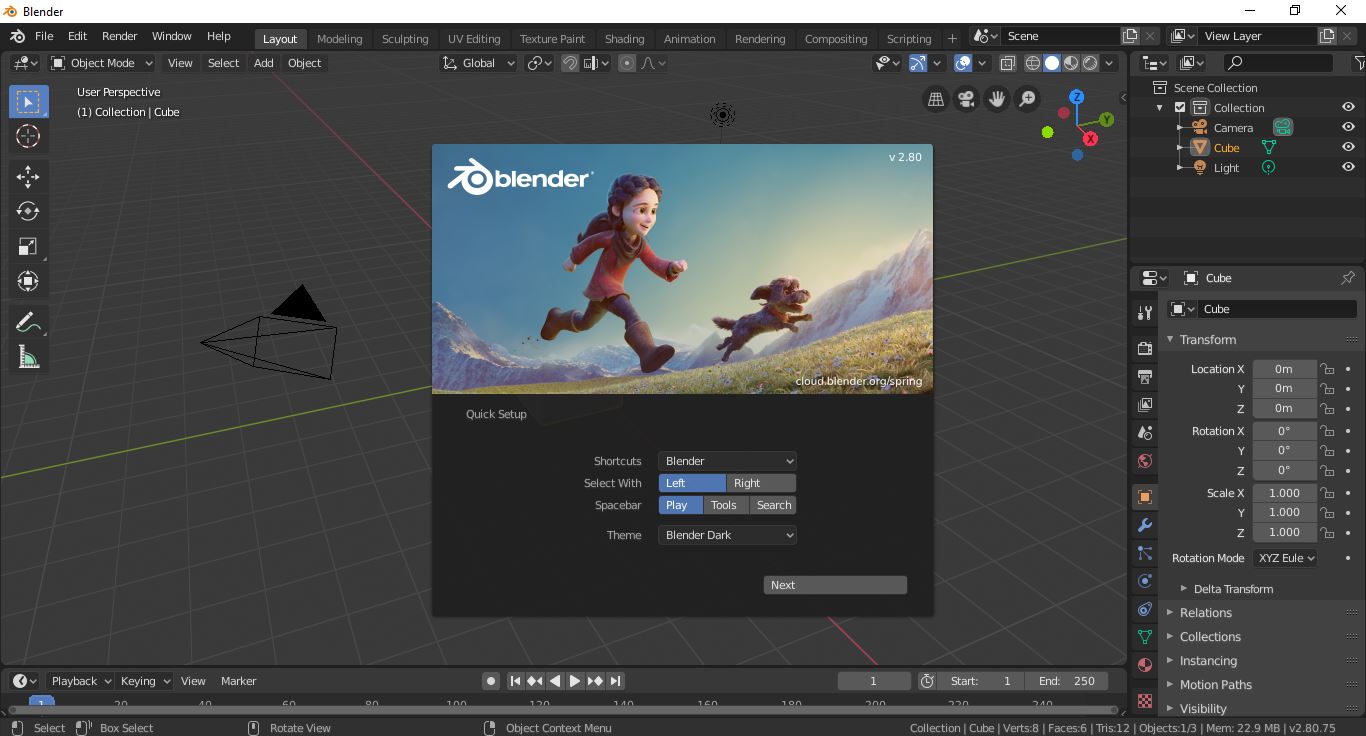Open the Output properties tab
Image resolution: width=1366 pixels, height=736 pixels.
pyautogui.click(x=1145, y=377)
